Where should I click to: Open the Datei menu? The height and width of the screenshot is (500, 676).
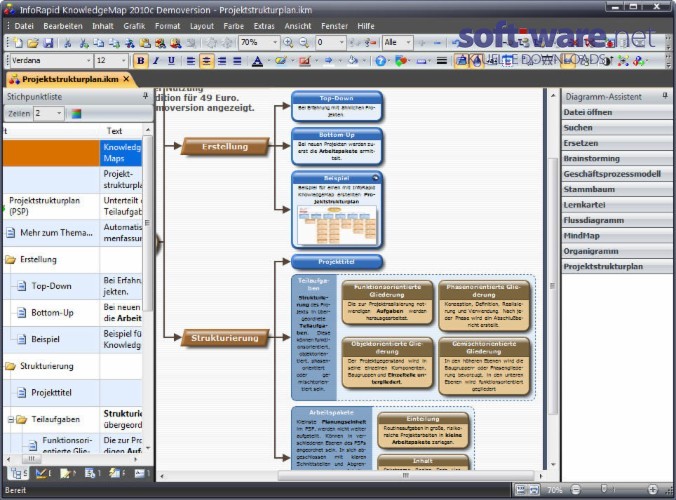(24, 26)
